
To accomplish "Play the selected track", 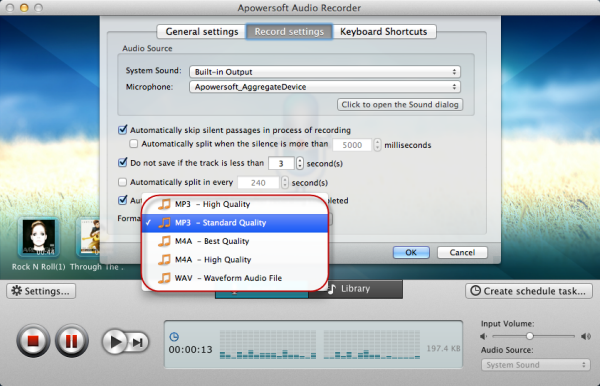I will 115,341.
